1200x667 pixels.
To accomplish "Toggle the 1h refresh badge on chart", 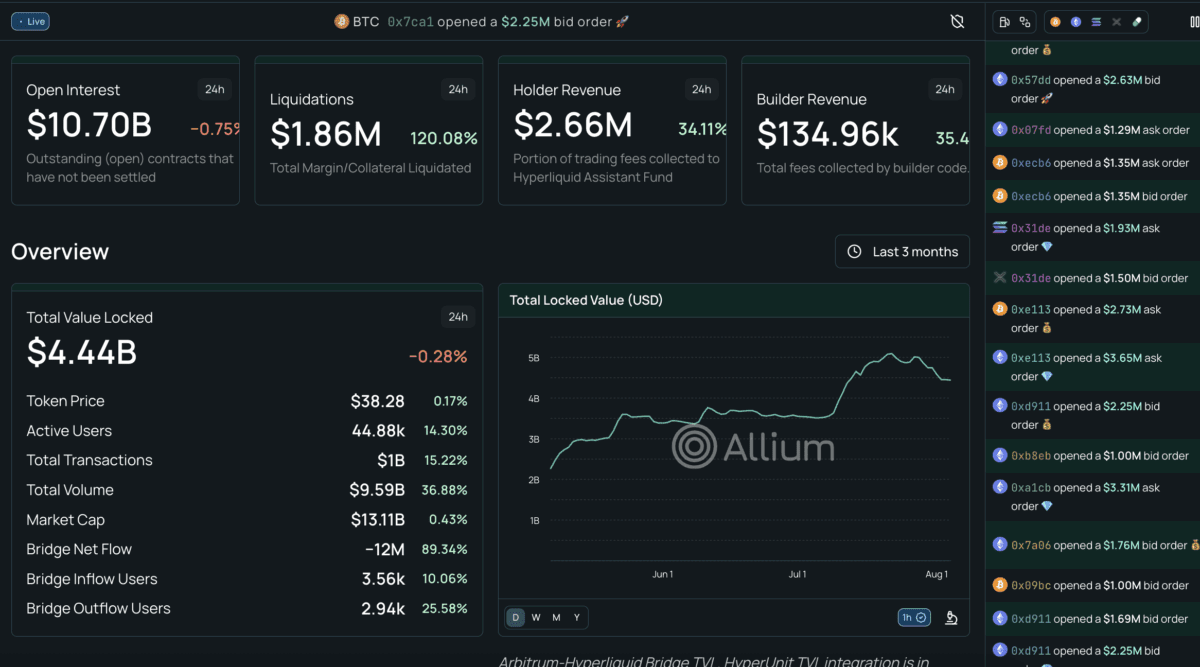I will coord(914,618).
